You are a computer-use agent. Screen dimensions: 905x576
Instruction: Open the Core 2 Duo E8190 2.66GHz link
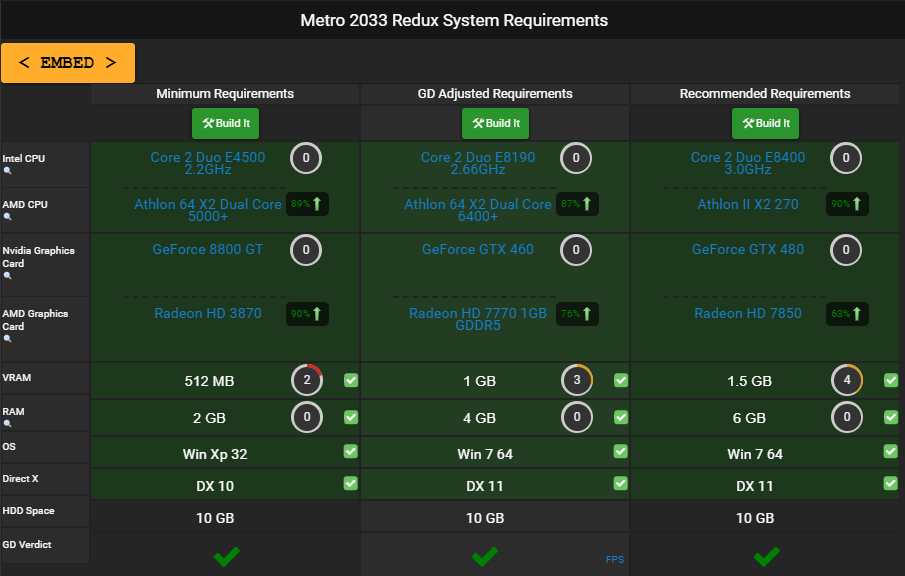[x=478, y=163]
